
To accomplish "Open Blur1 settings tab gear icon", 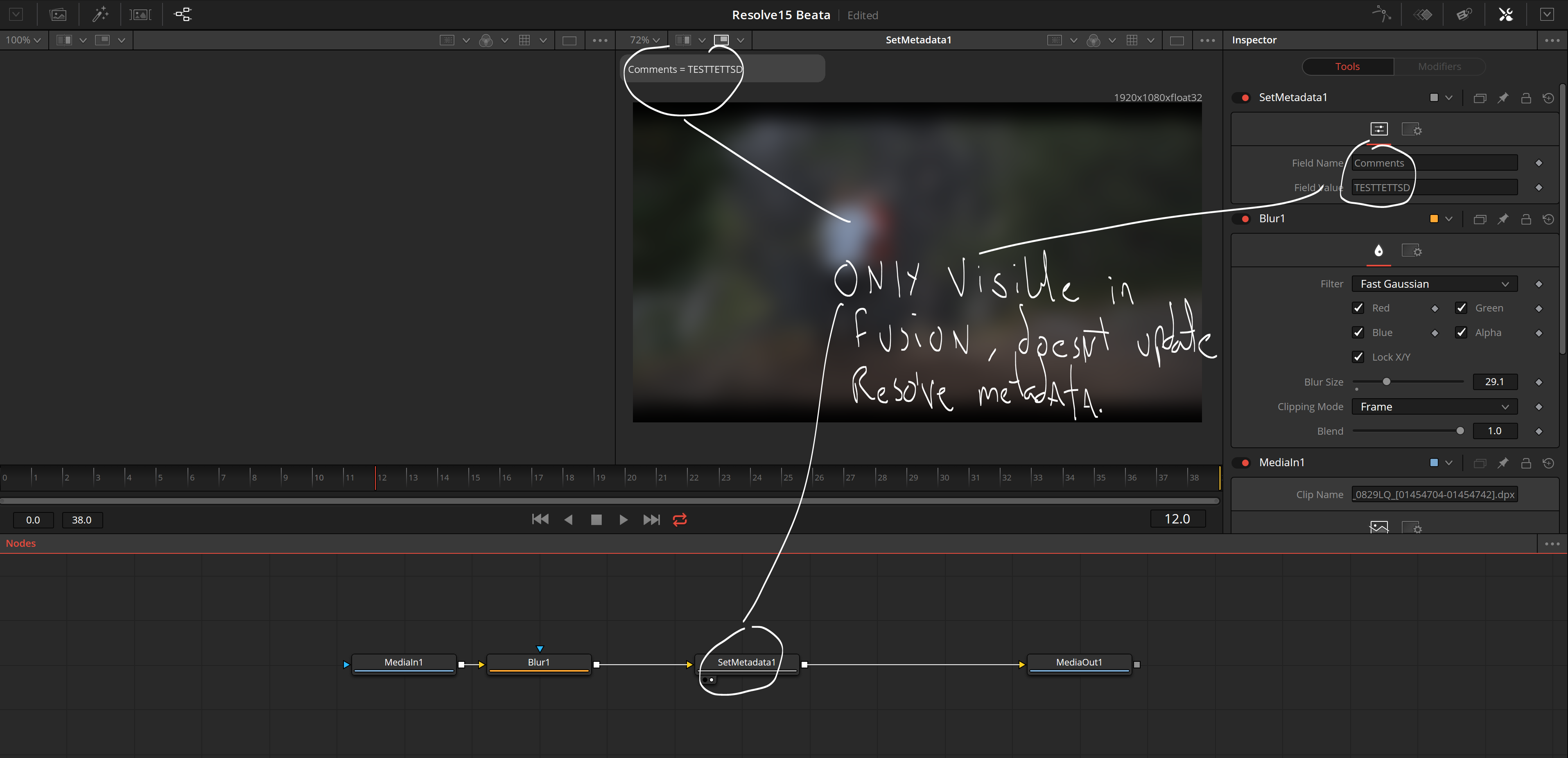I will [x=1412, y=250].
